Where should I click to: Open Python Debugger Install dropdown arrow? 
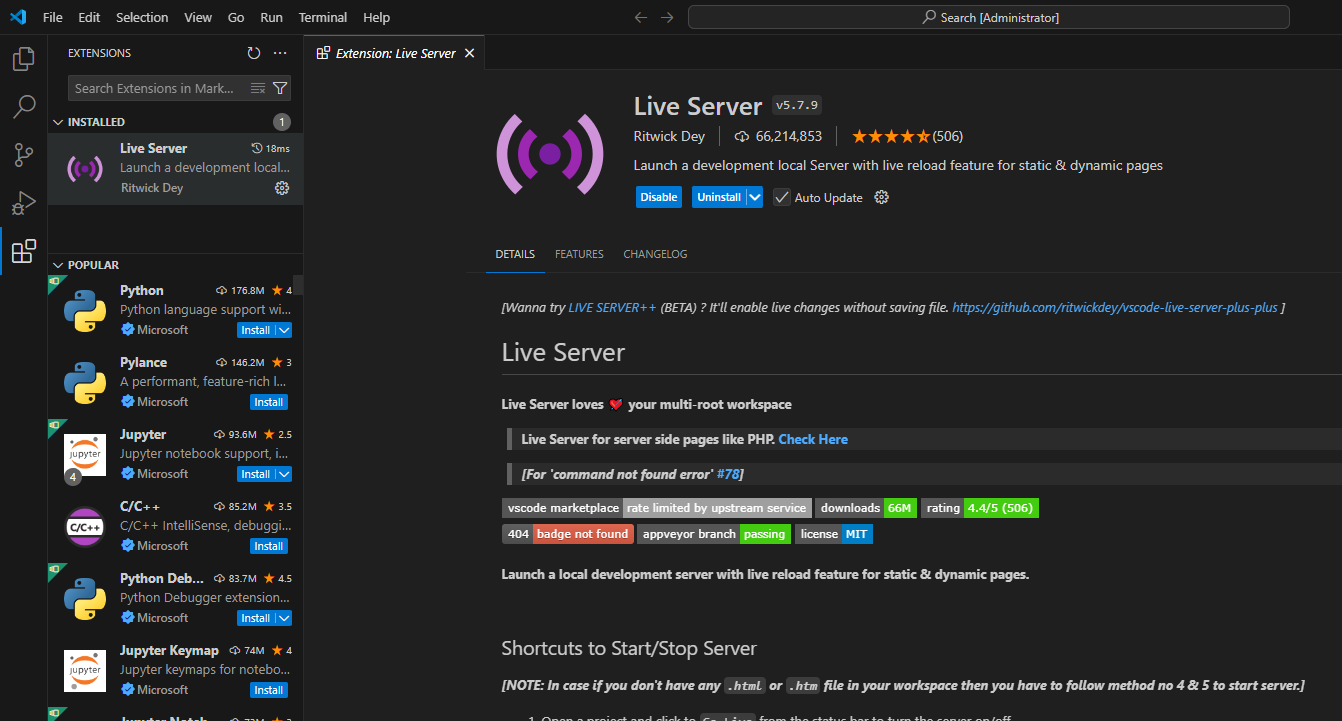[x=284, y=618]
